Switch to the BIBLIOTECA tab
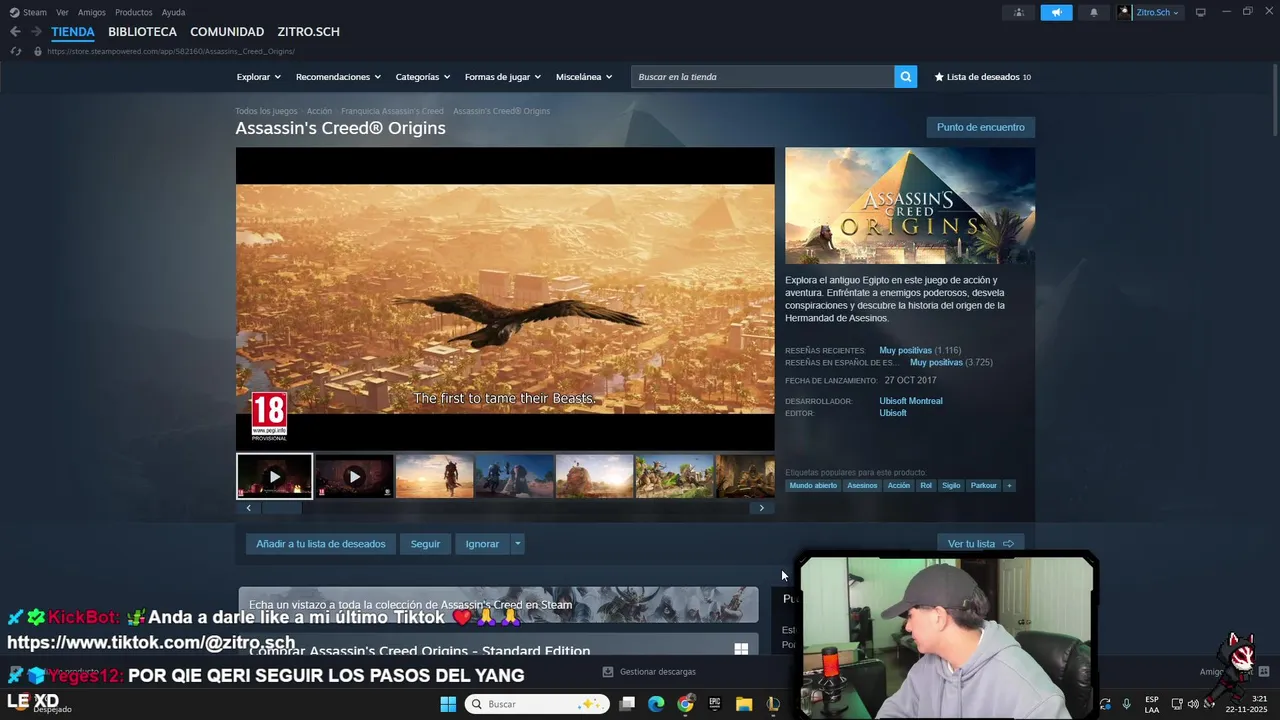The height and width of the screenshot is (720, 1280). pyautogui.click(x=142, y=32)
